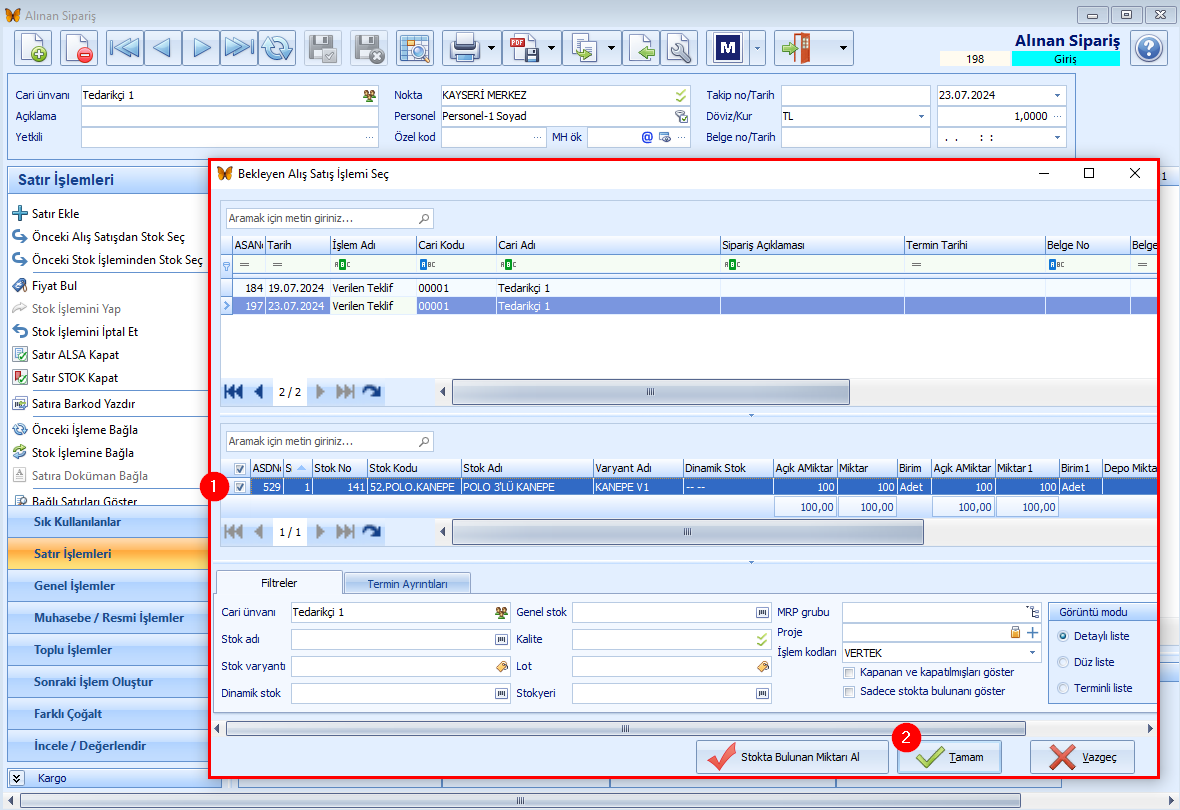Click magnifier in the ASAN list search box

point(424,218)
